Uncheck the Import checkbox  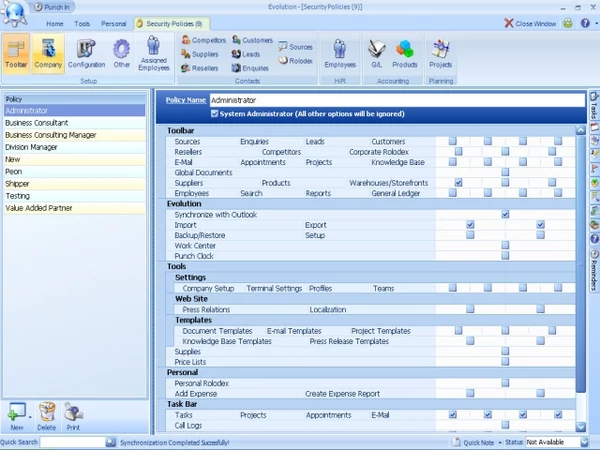point(470,225)
